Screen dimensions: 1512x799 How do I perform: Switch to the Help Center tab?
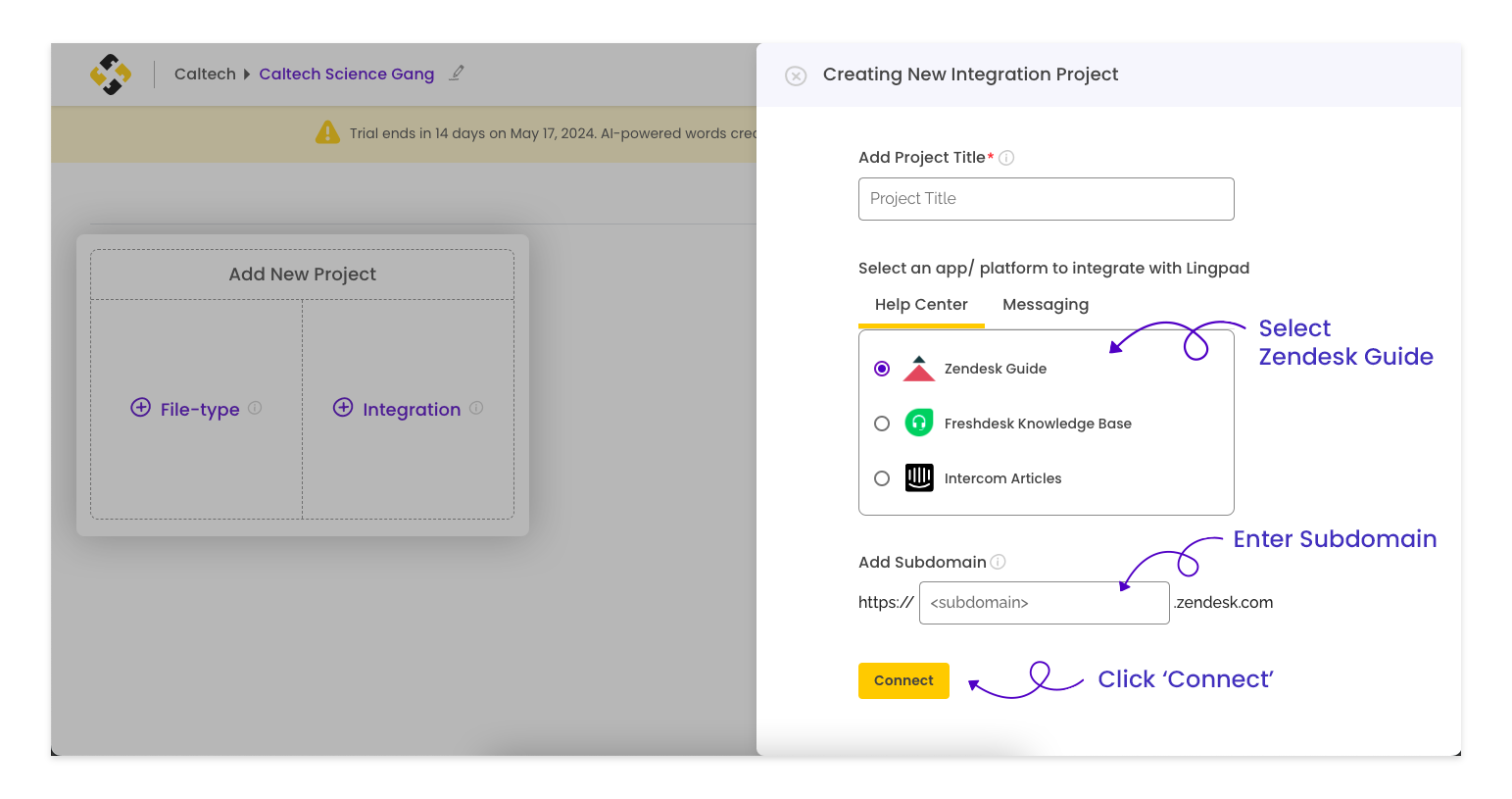click(921, 305)
